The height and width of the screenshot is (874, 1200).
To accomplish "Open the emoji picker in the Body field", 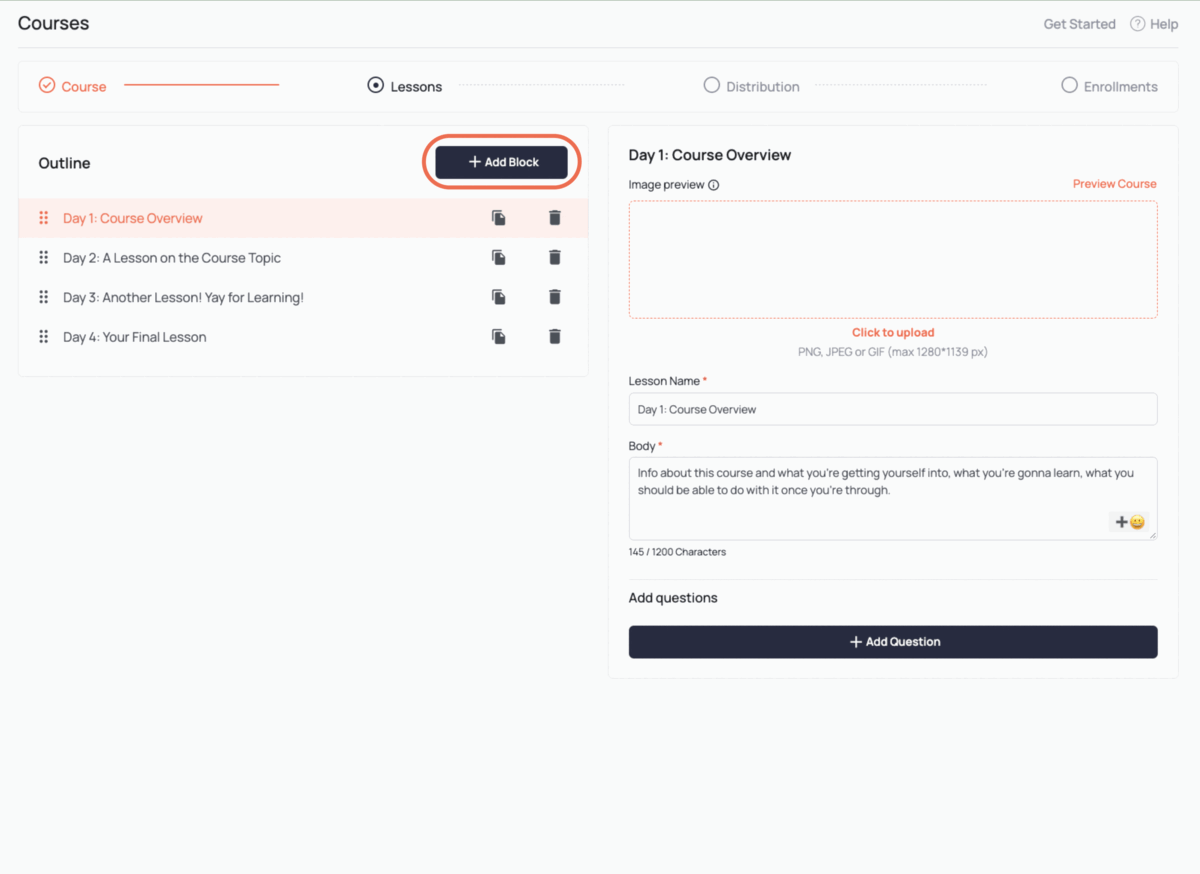I will 1138,521.
